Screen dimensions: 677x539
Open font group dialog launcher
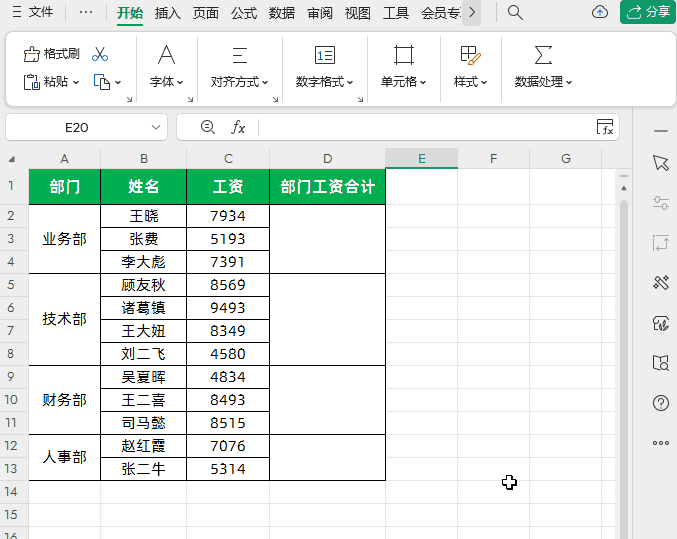(190, 99)
